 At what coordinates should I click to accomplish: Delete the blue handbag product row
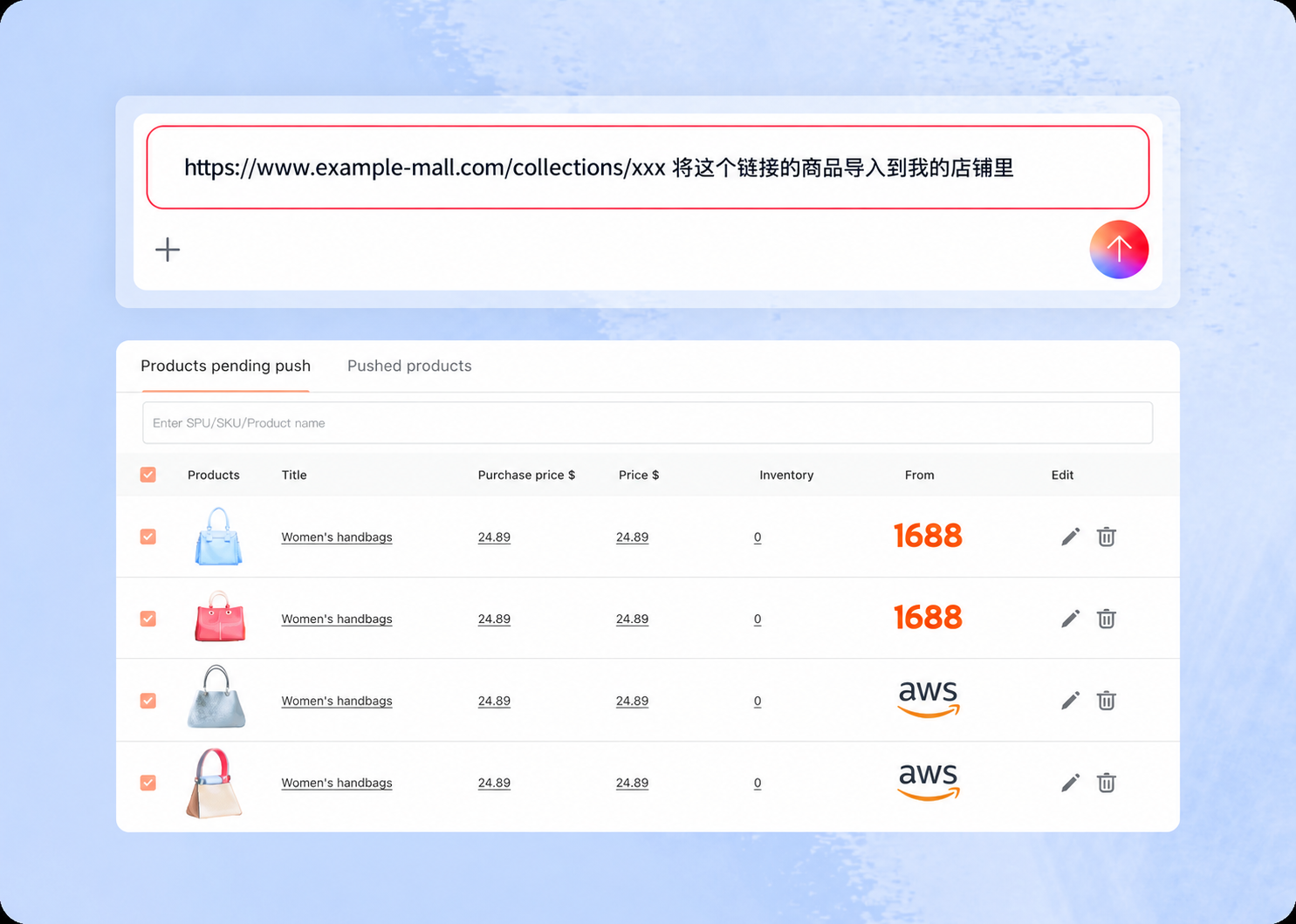click(1107, 537)
